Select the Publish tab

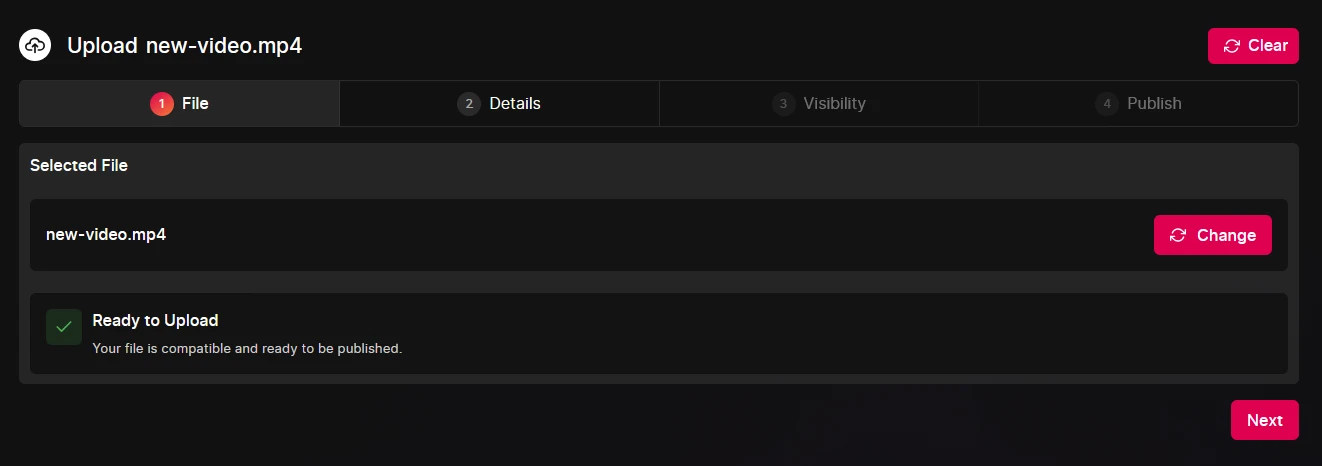(1154, 103)
